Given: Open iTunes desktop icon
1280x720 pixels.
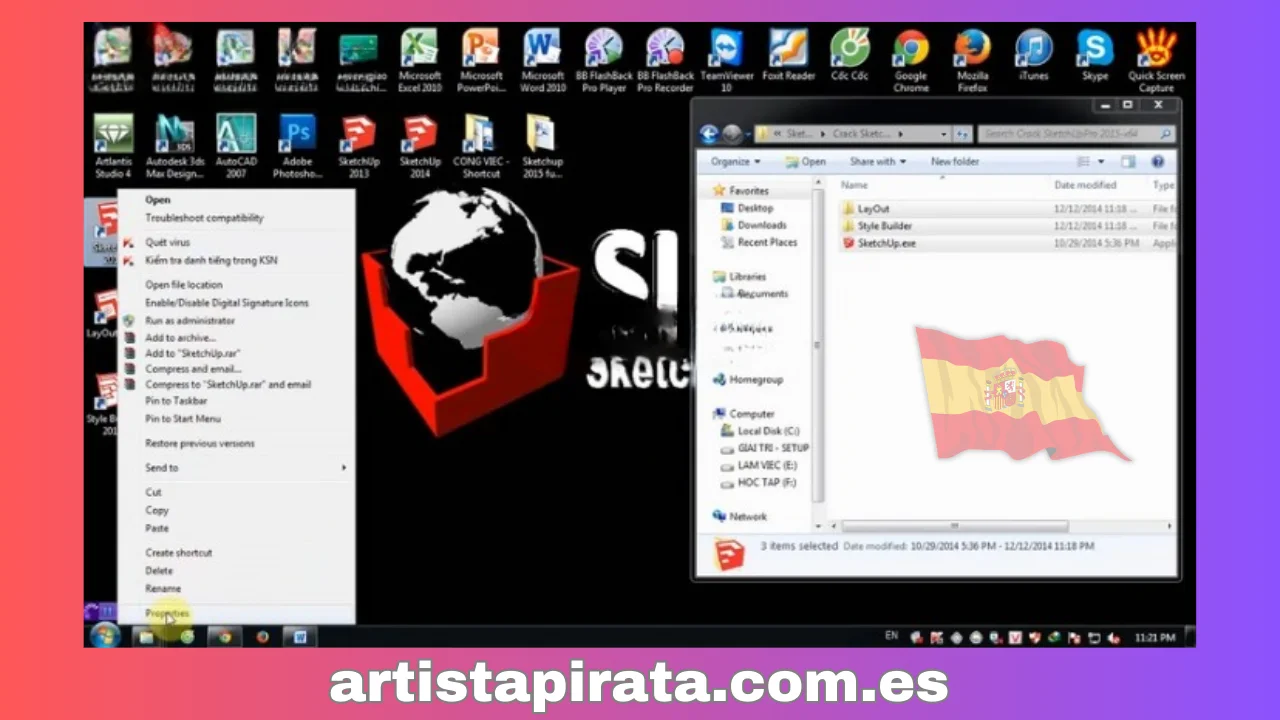Looking at the screenshot, I should point(1034,55).
